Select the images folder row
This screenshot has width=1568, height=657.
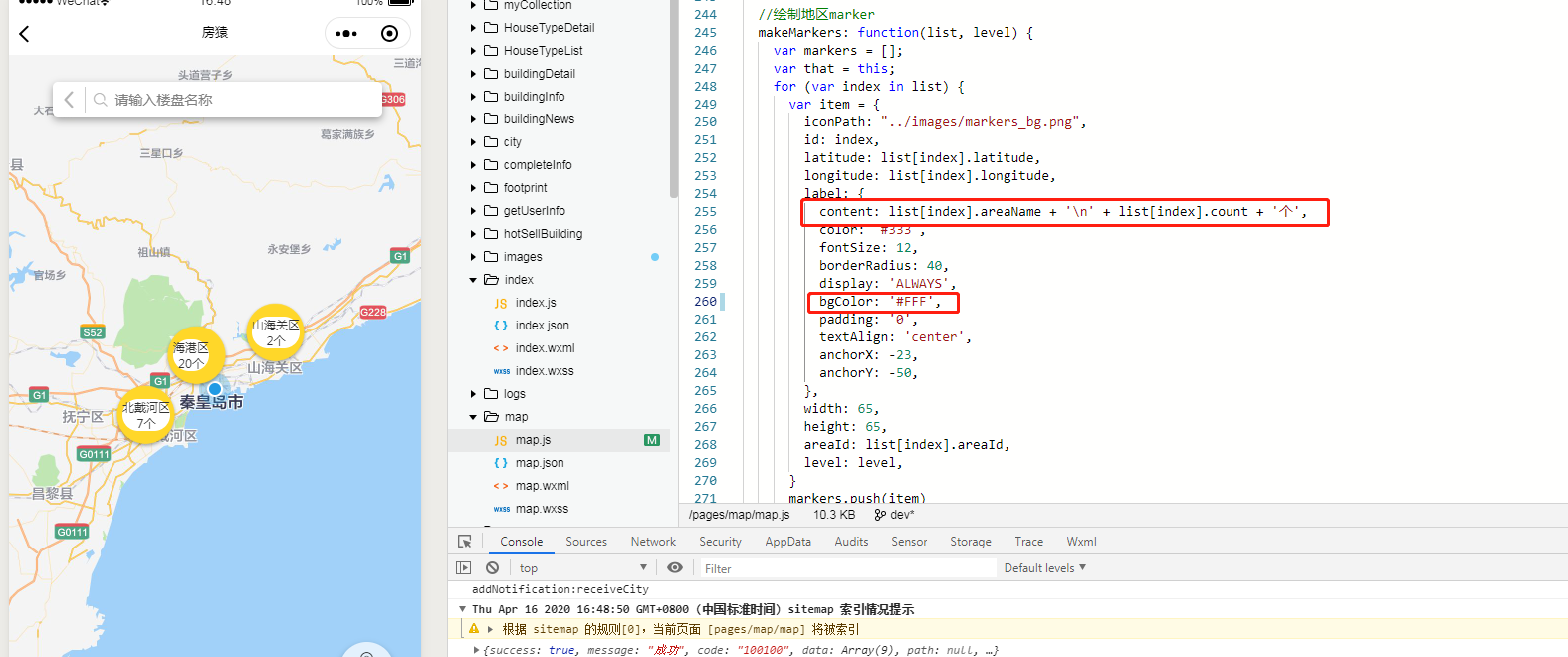point(559,257)
